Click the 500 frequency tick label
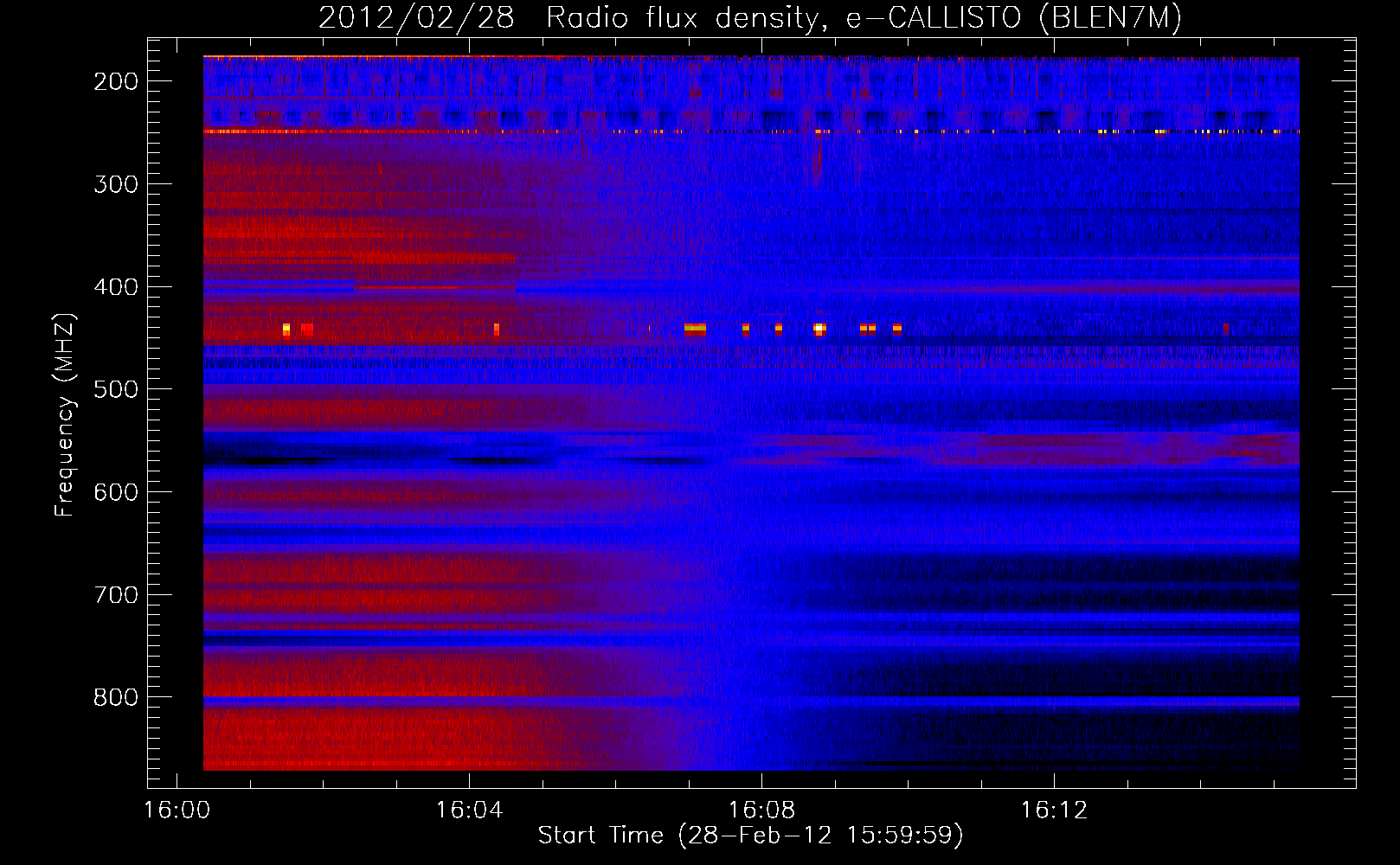1400x865 pixels. pos(116,389)
